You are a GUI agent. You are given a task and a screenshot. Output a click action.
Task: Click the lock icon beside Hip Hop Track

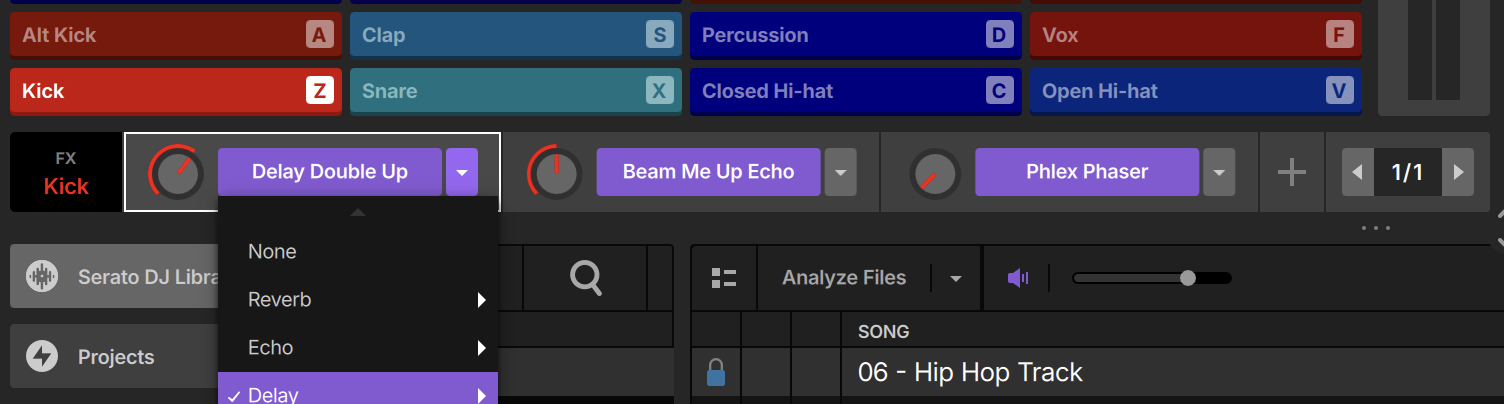click(x=715, y=373)
